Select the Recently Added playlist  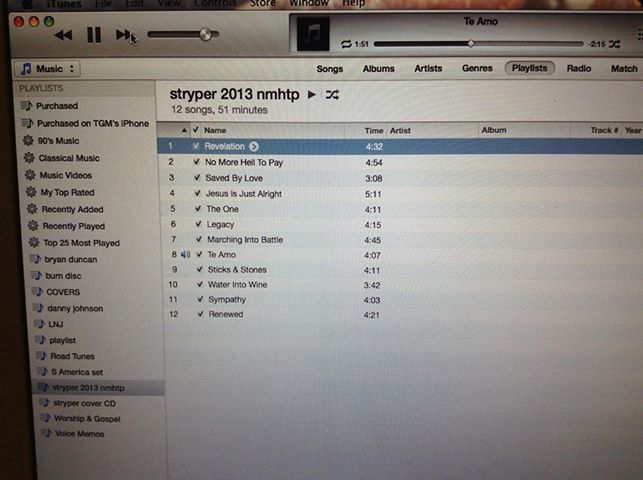click(72, 209)
